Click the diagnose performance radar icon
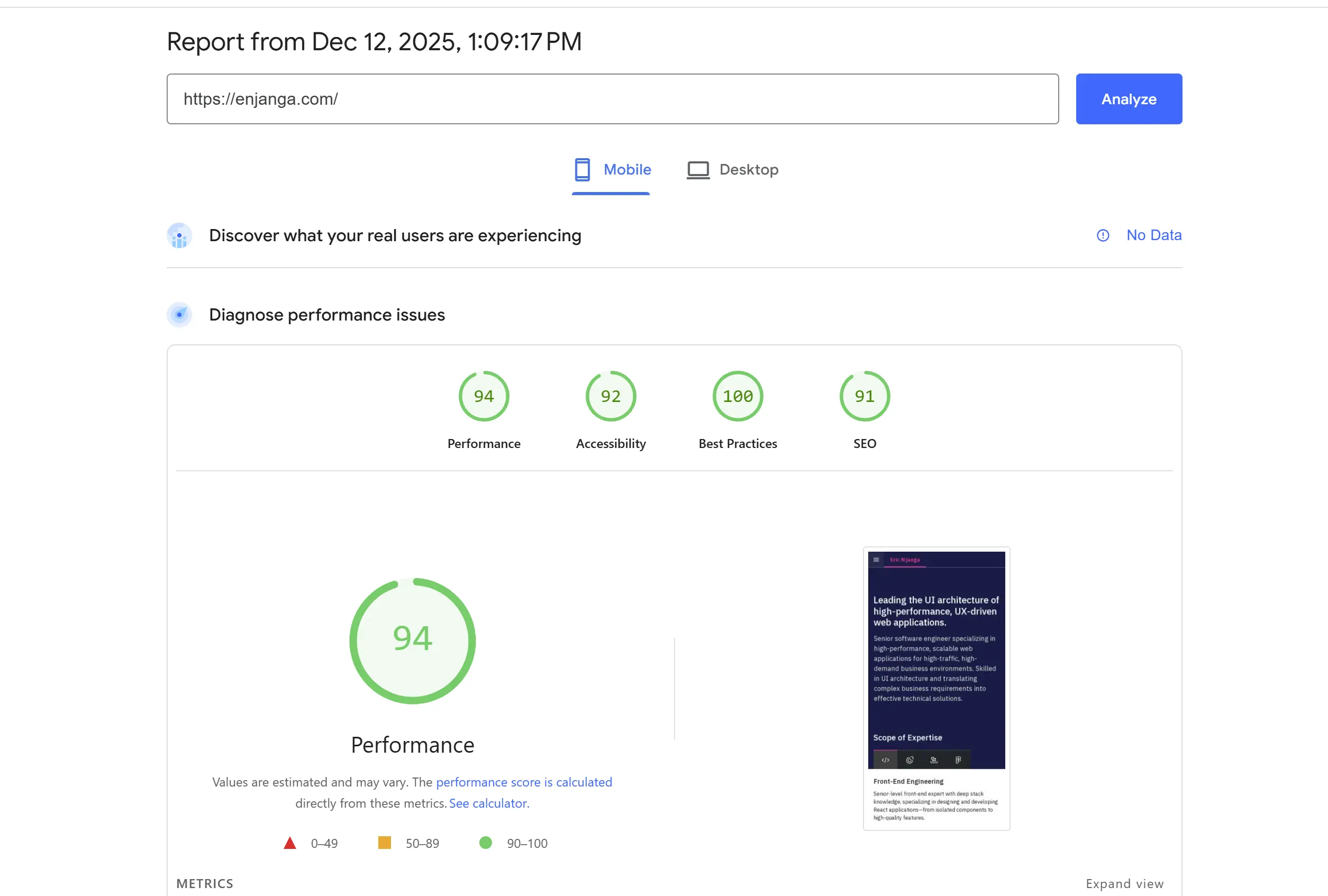Viewport: 1328px width, 896px height. 179,315
